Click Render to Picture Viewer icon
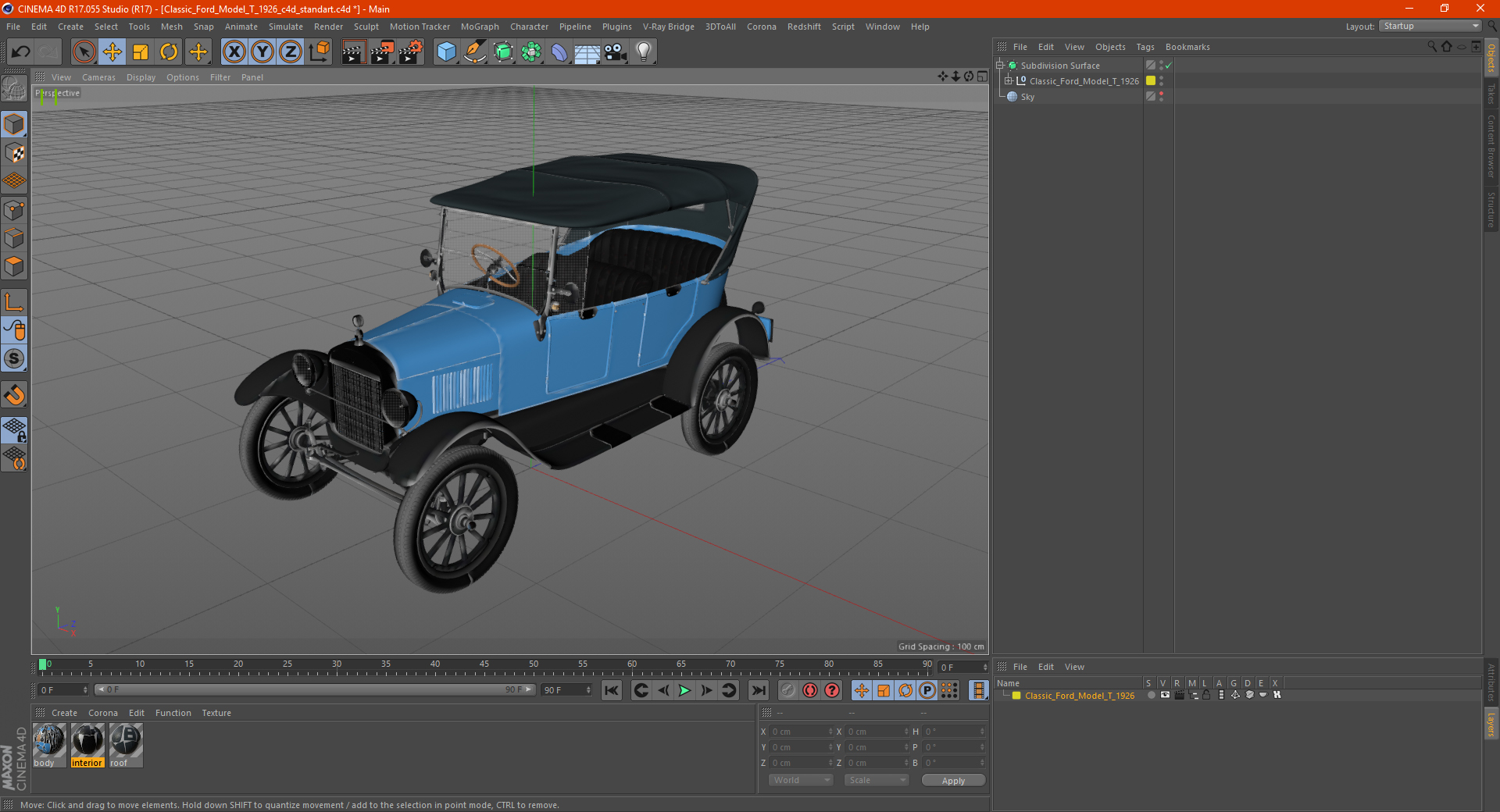The image size is (1500, 812). coord(382,52)
